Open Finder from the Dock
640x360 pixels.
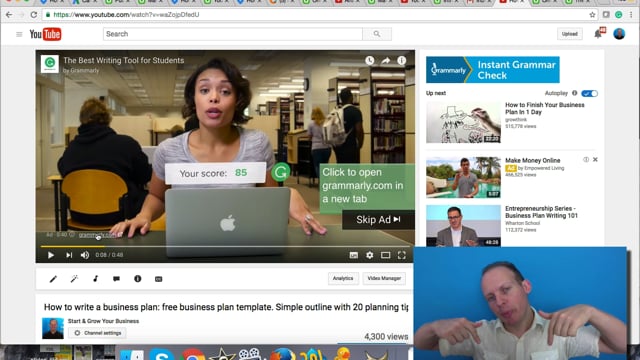[131, 355]
